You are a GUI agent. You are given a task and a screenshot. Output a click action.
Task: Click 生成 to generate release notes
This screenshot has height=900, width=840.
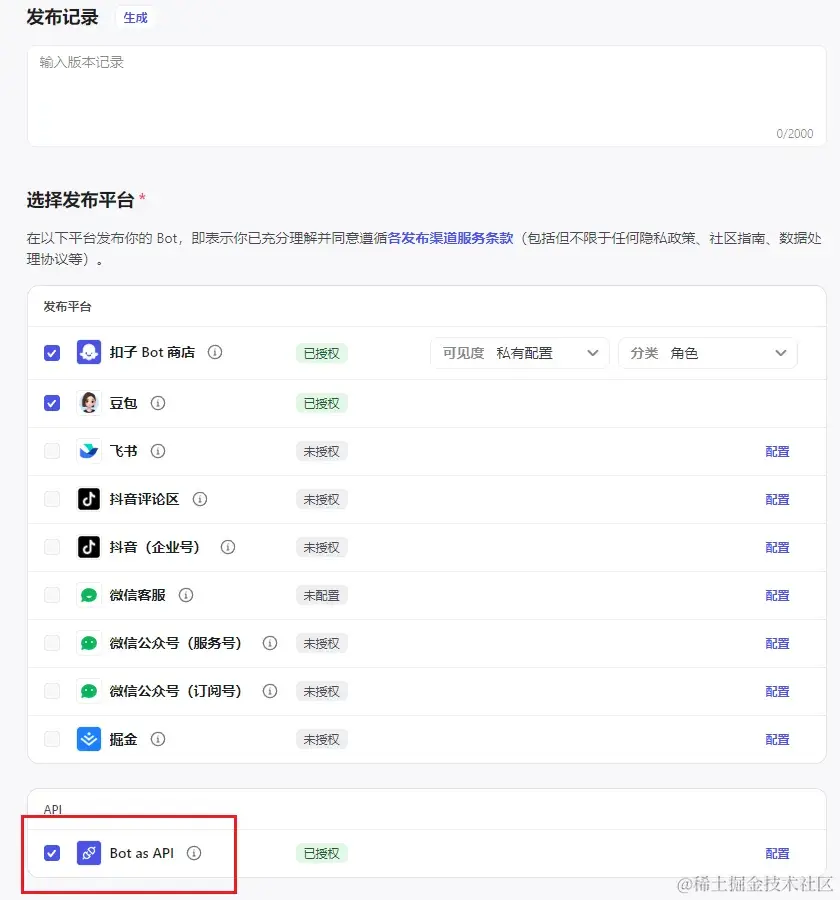click(x=136, y=18)
